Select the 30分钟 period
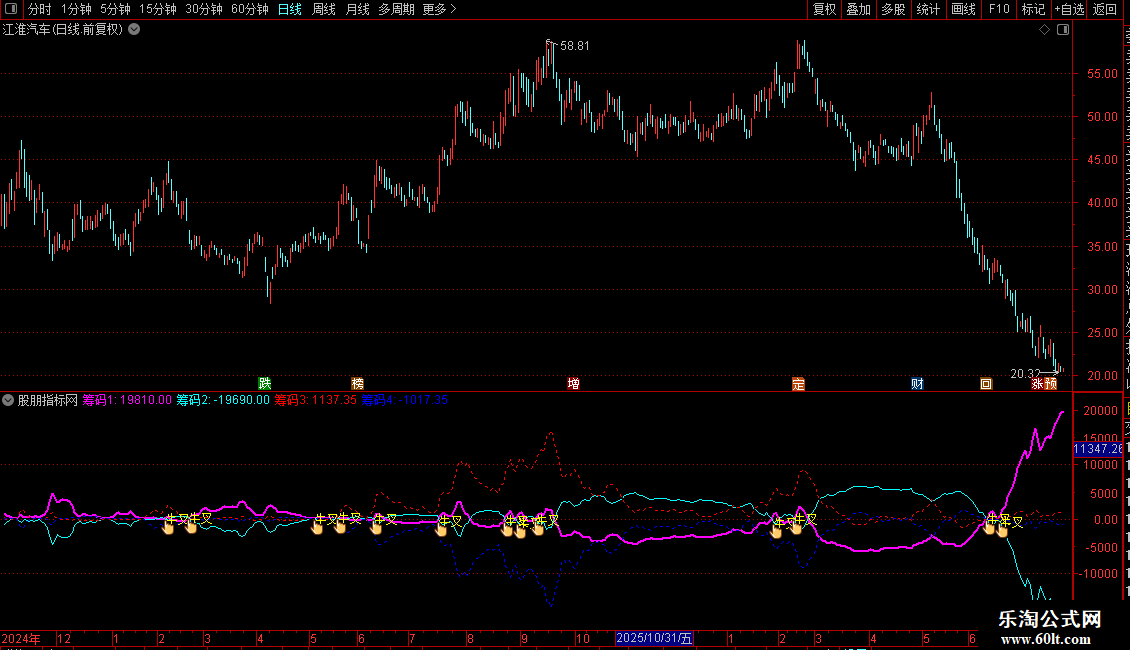Image resolution: width=1130 pixels, height=650 pixels. pyautogui.click(x=204, y=9)
